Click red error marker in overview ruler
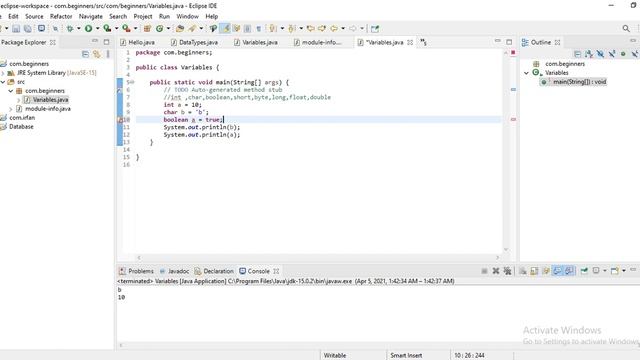 513,120
